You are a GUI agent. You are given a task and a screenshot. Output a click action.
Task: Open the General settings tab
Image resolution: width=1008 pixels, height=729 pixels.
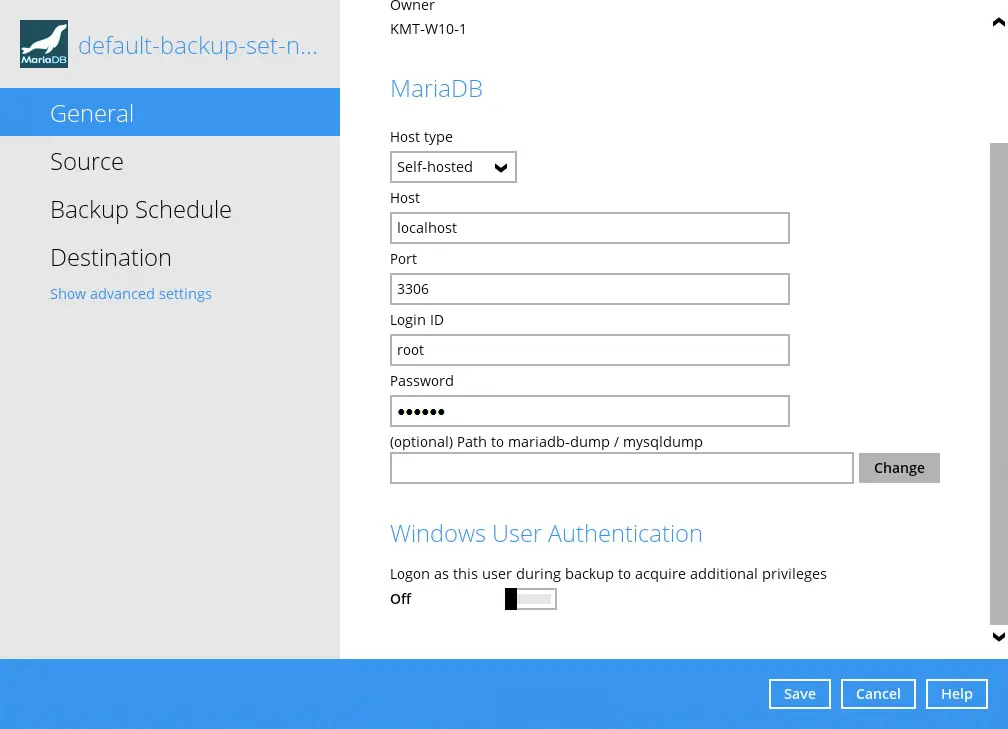[170, 113]
